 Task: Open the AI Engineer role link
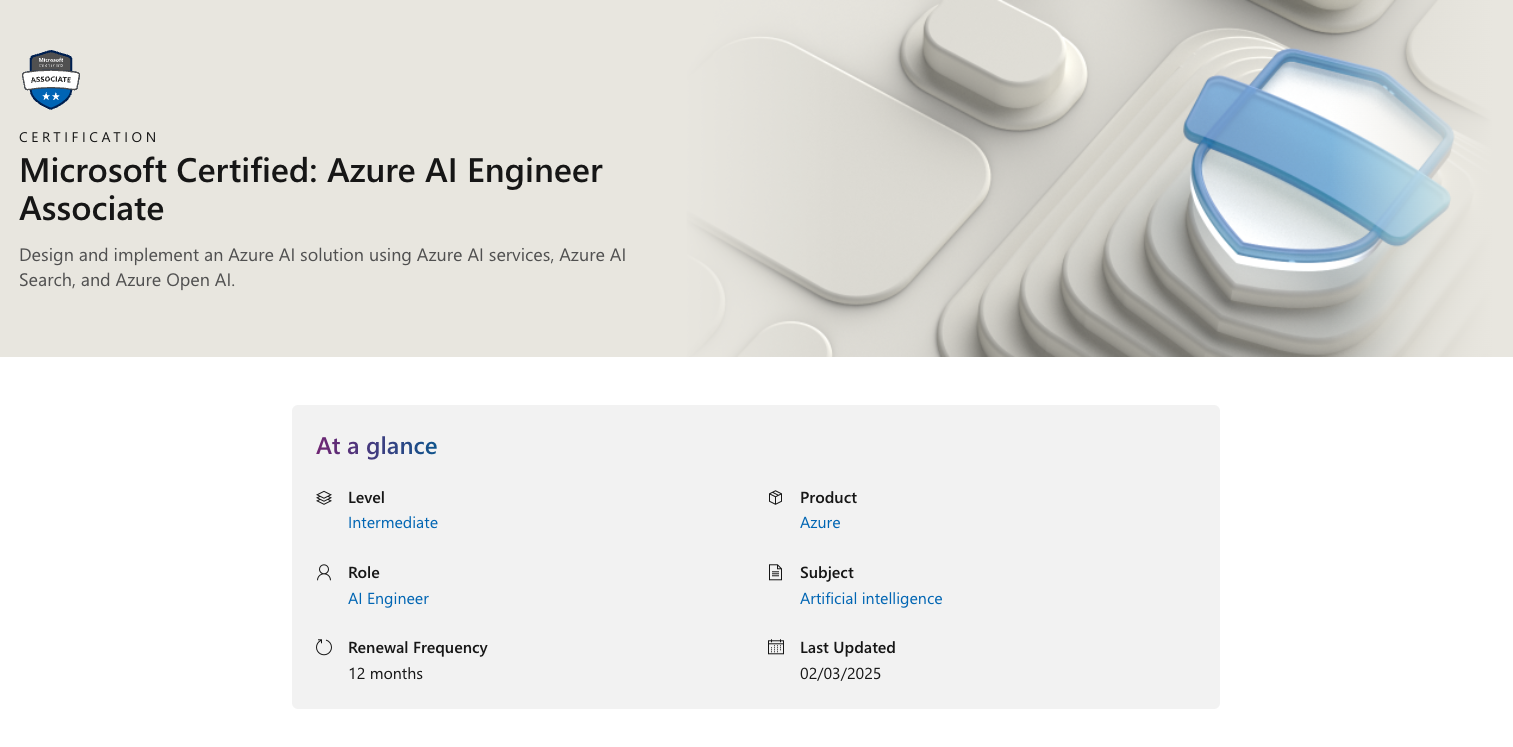388,599
